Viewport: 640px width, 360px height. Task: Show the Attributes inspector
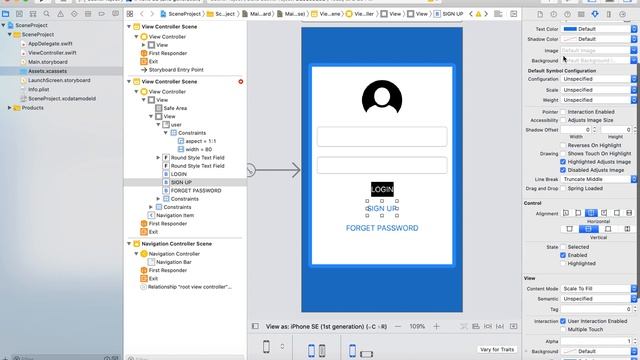pyautogui.click(x=595, y=14)
